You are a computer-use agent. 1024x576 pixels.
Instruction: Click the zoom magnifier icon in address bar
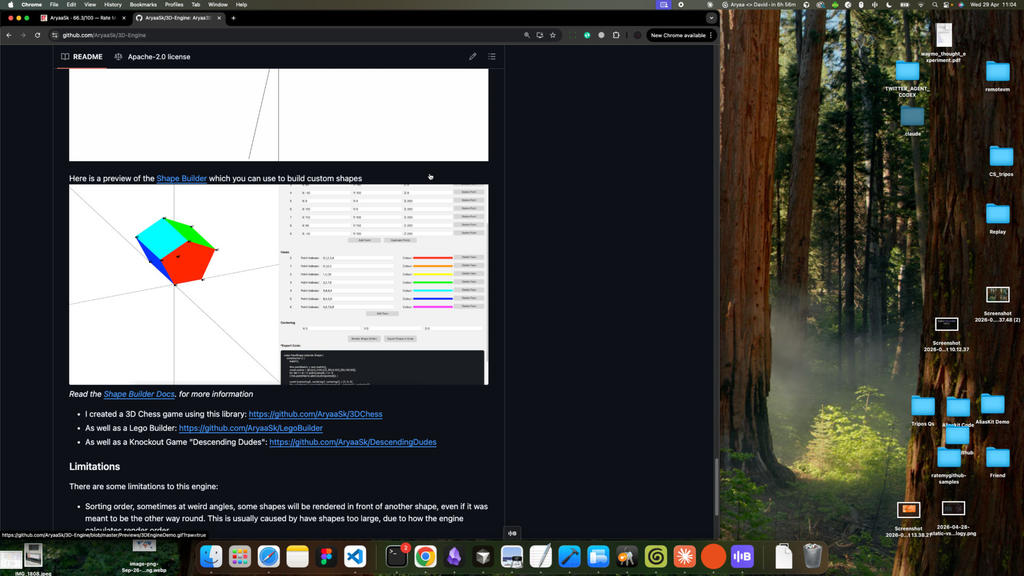[x=526, y=35]
